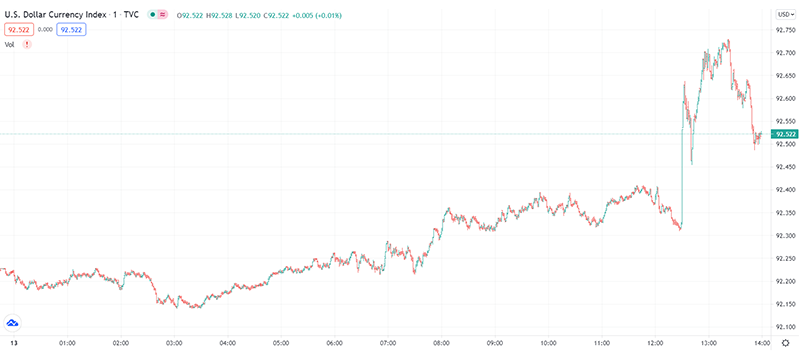800x360 pixels.
Task: Click the pink delayed data icon
Action: point(163,15)
